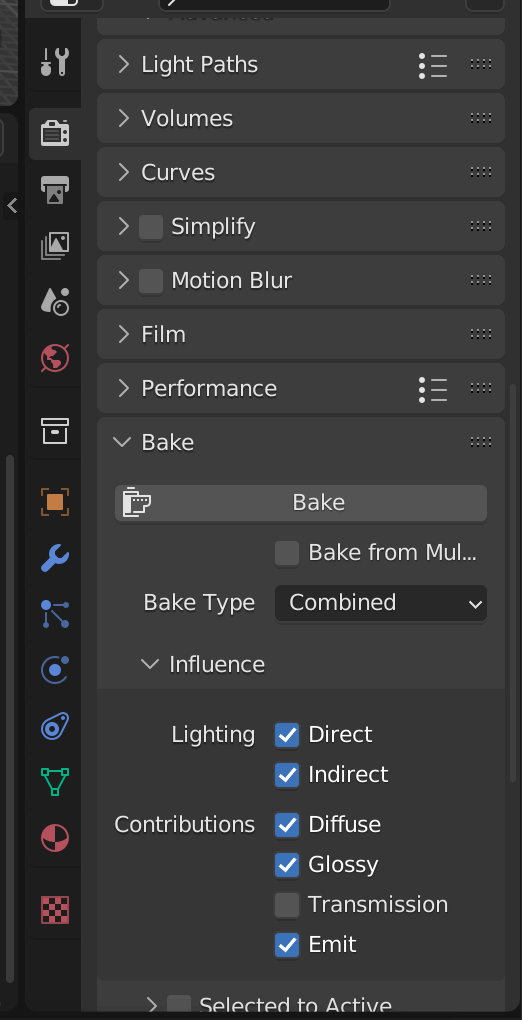Click the sidebar collapse arrow at left edge

[x=12, y=206]
